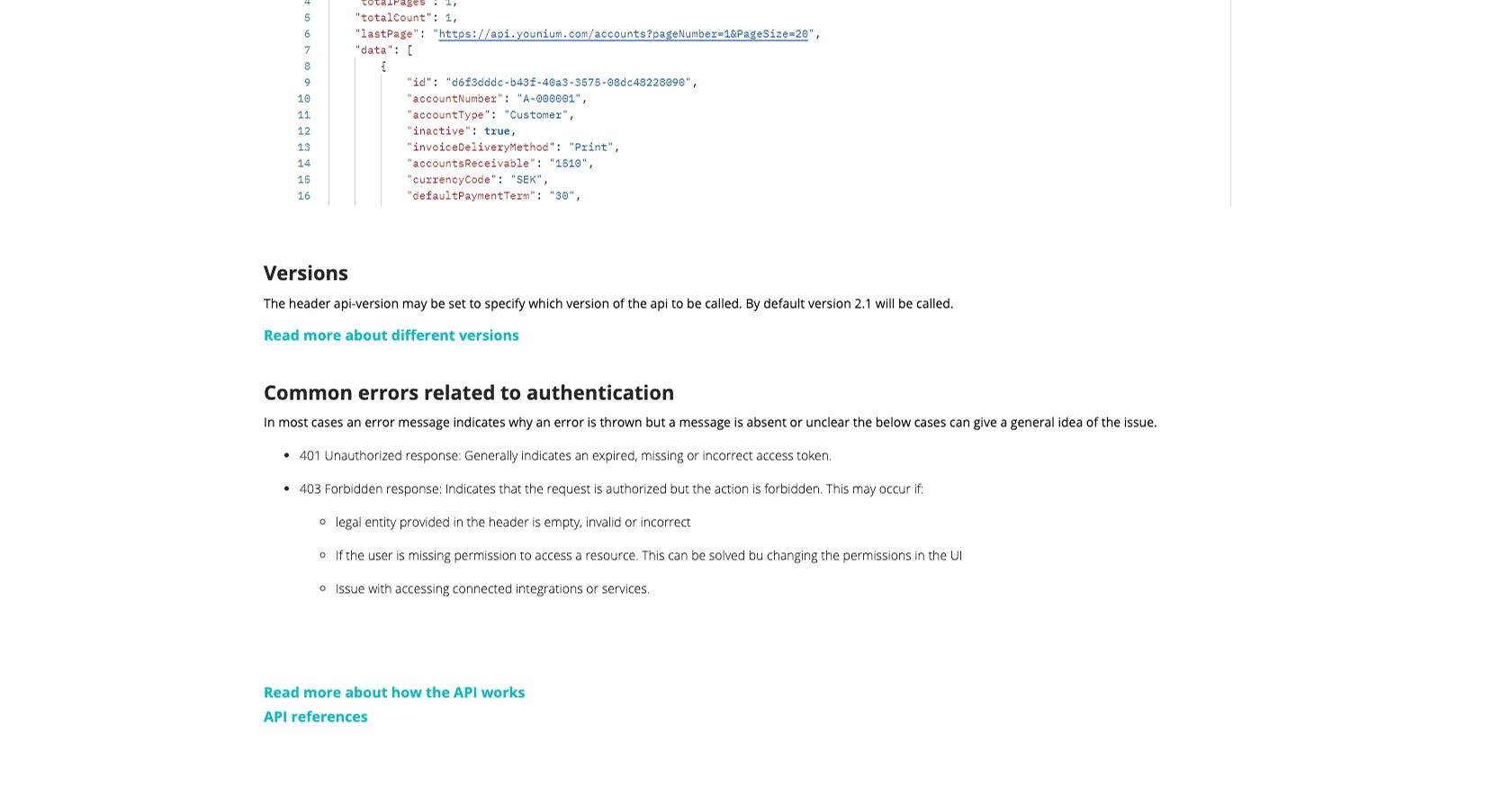The height and width of the screenshot is (788, 1512).
Task: Click the "defaultPaymentTerm": "30" code line
Action: (x=494, y=196)
